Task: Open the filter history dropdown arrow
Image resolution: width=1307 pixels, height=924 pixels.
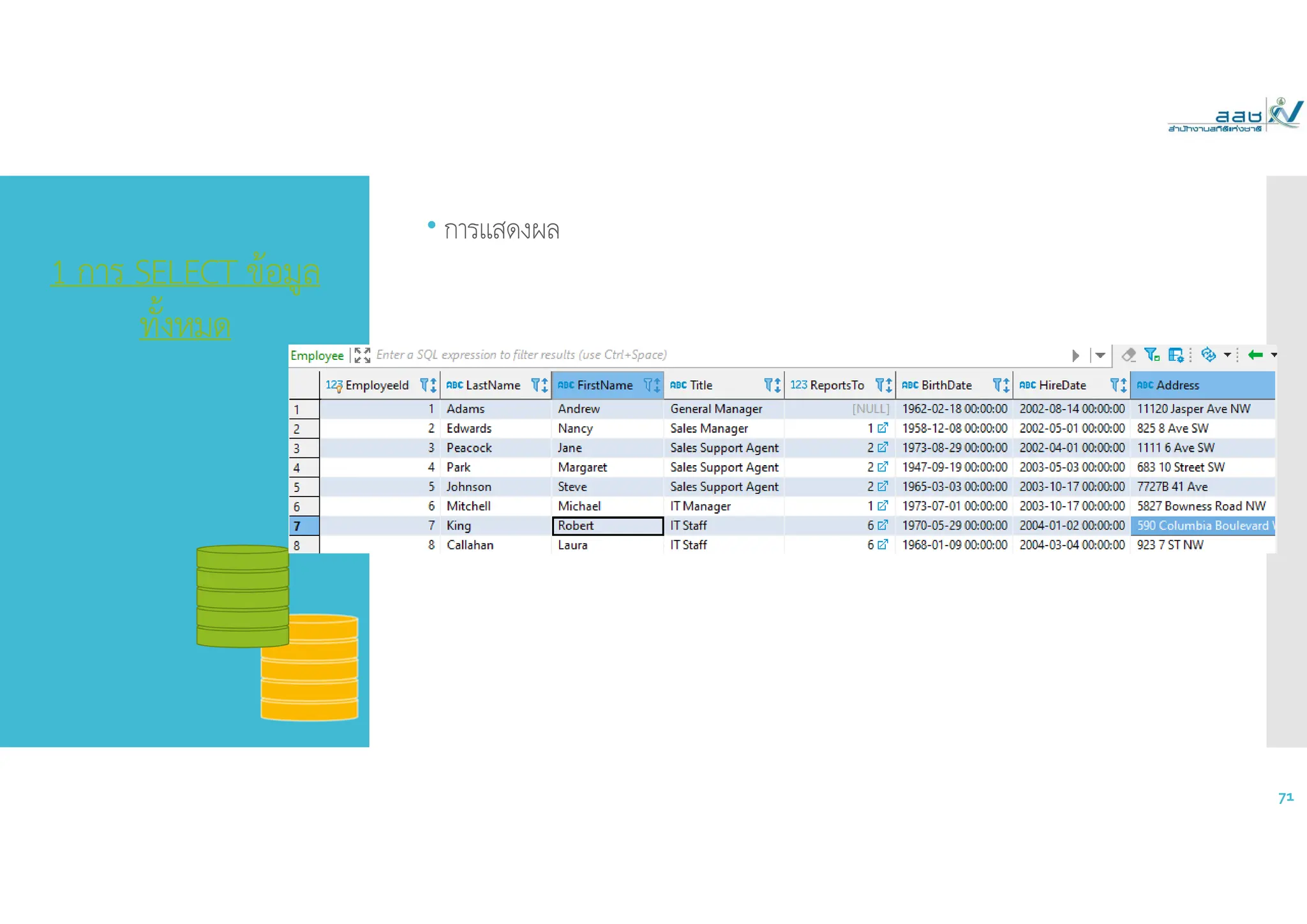Action: point(1100,355)
